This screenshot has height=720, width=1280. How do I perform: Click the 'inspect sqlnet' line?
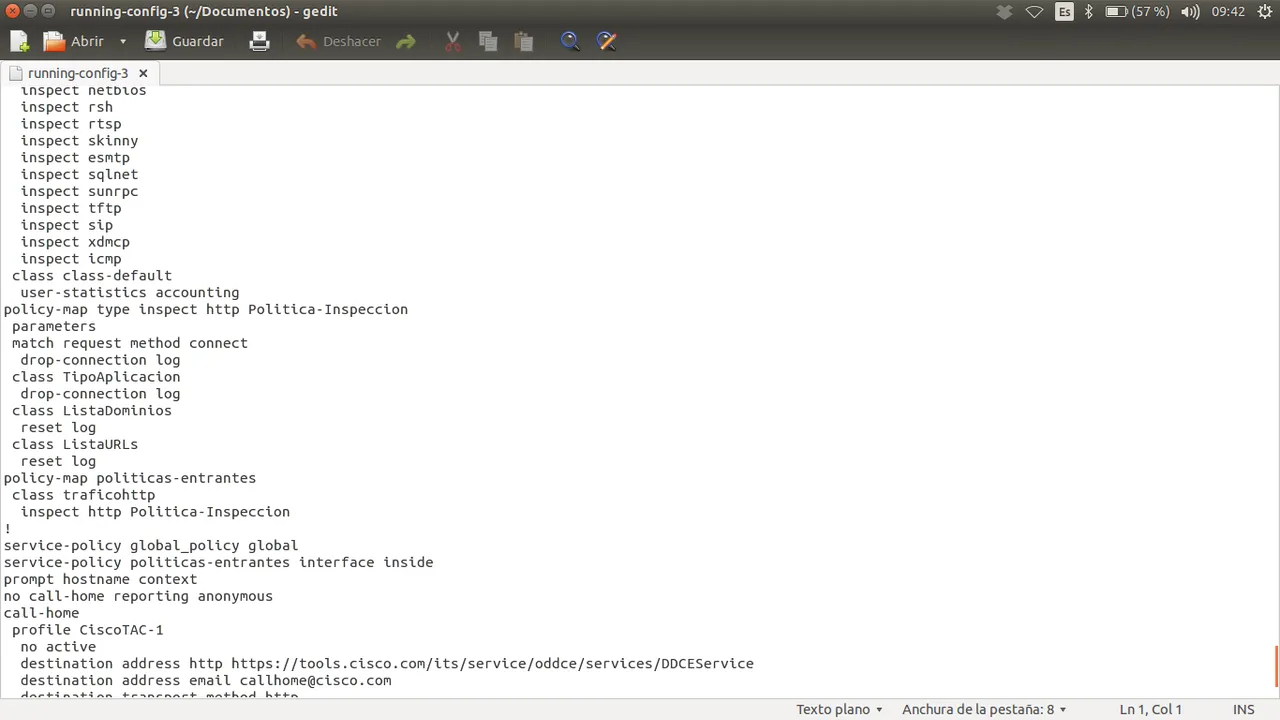pos(80,174)
